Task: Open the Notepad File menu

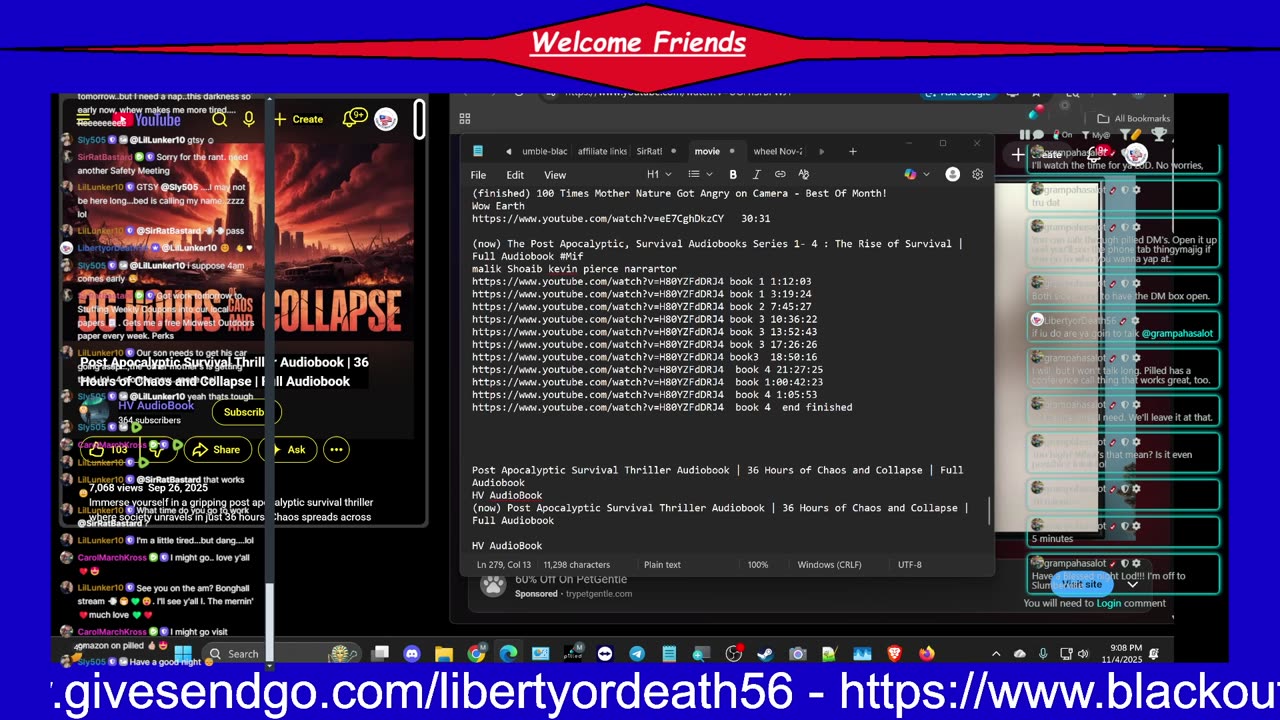Action: point(478,175)
